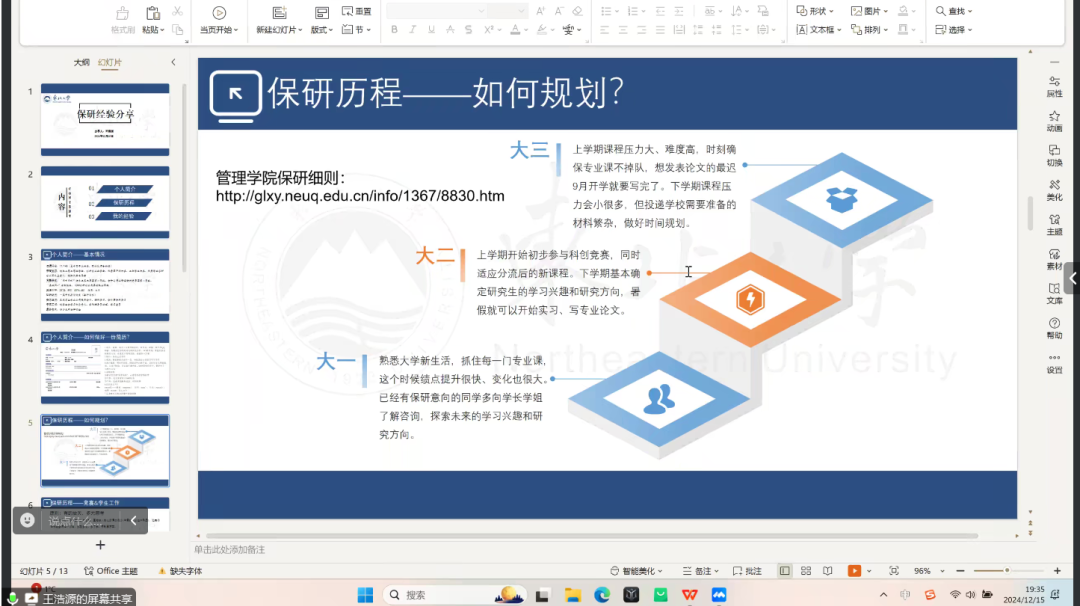Click the Reset (重置) slide button

357,11
